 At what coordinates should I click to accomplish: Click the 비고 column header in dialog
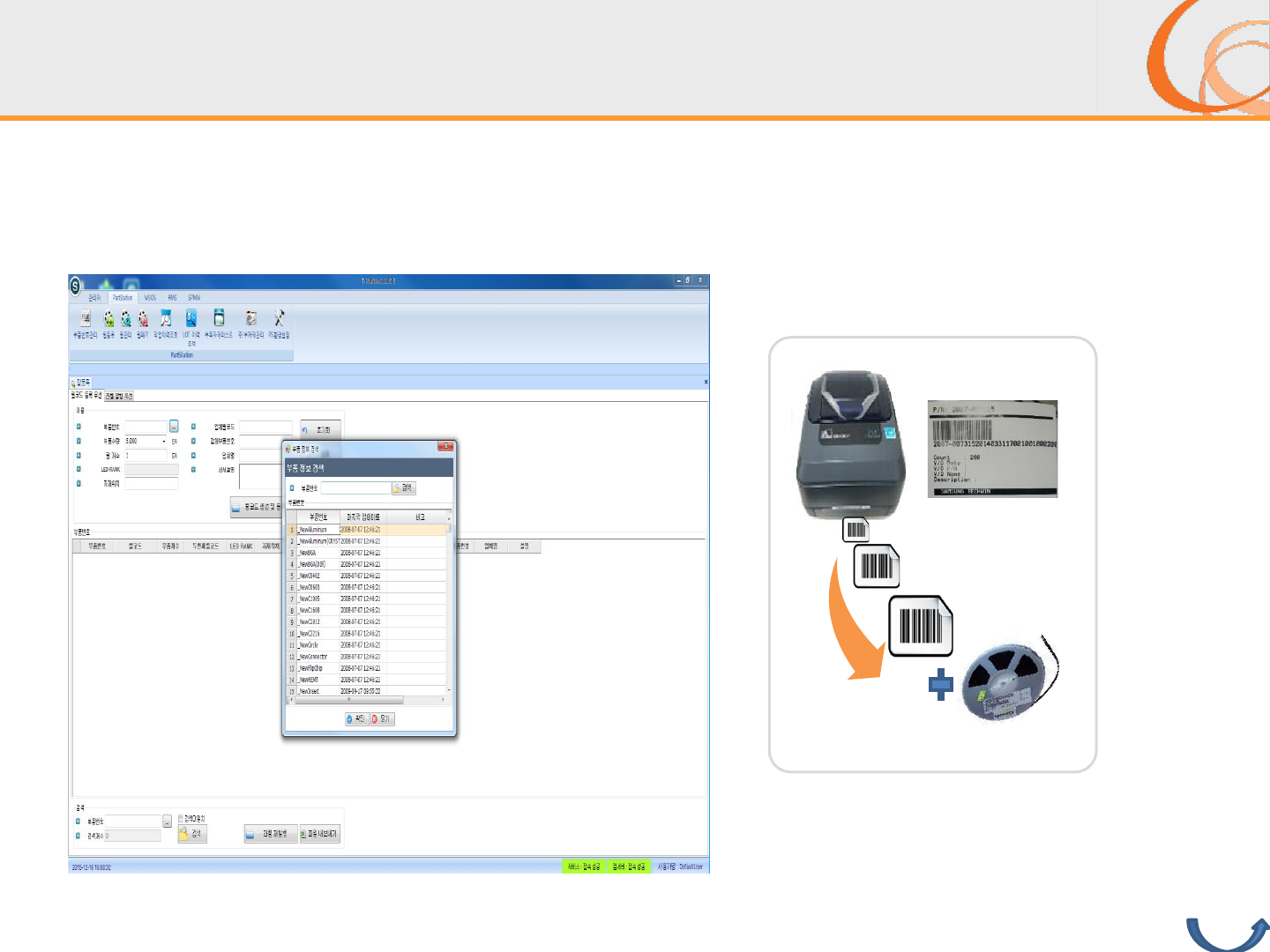(x=420, y=517)
